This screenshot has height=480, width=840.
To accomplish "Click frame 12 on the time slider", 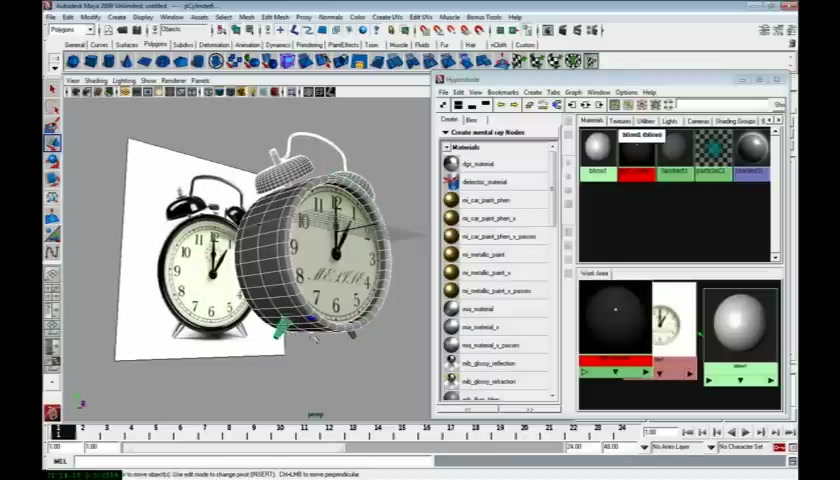I will (x=329, y=430).
